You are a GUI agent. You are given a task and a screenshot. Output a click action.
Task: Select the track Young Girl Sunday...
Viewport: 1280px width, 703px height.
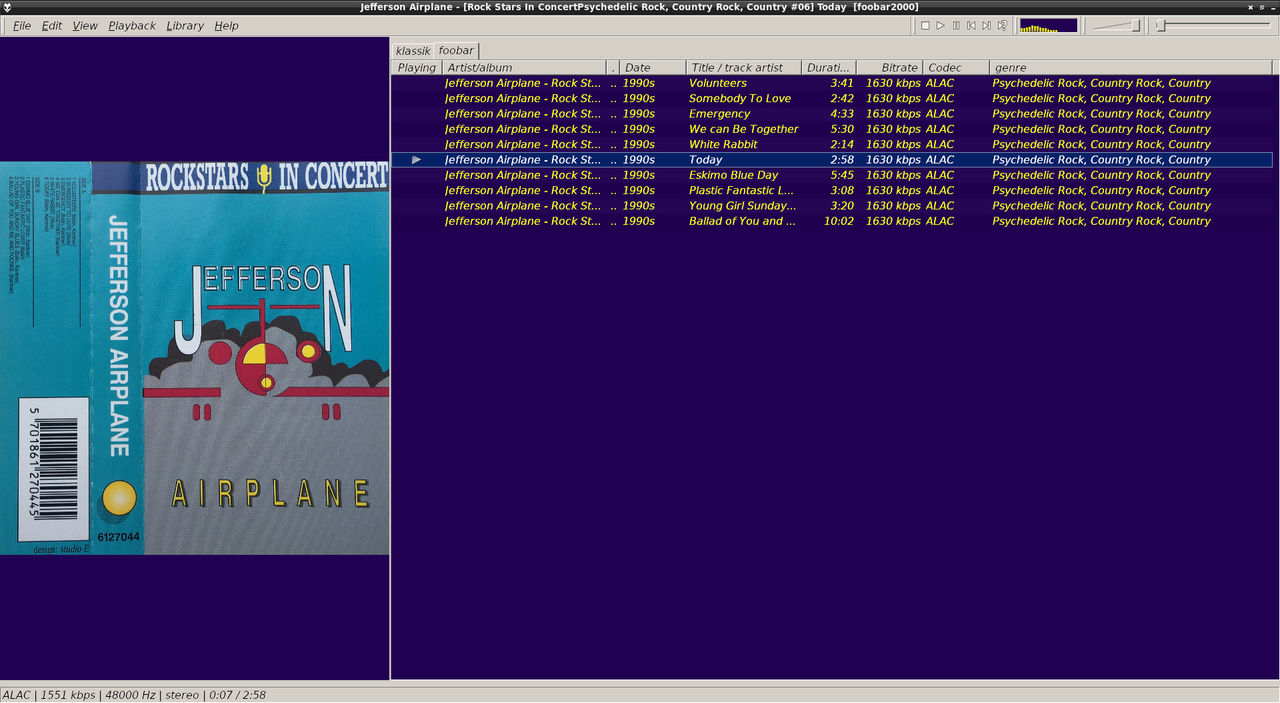pyautogui.click(x=831, y=206)
